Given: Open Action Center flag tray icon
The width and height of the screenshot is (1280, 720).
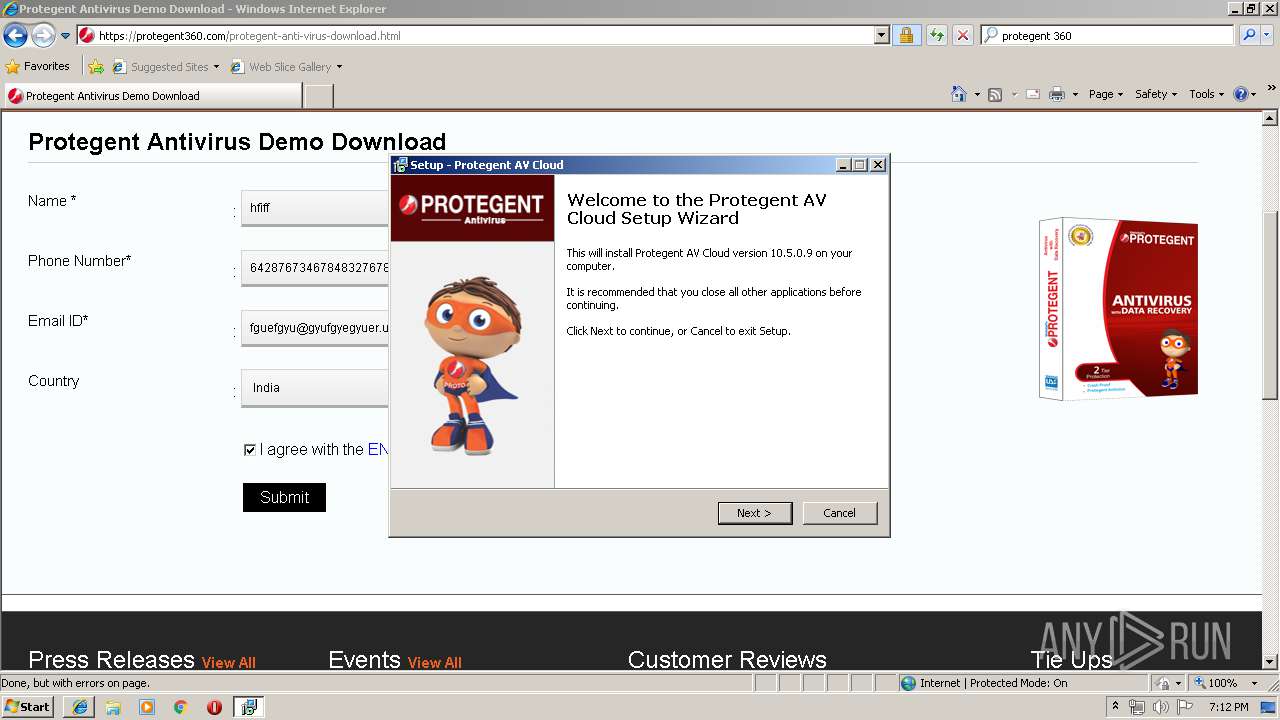Looking at the screenshot, I should tap(1185, 707).
